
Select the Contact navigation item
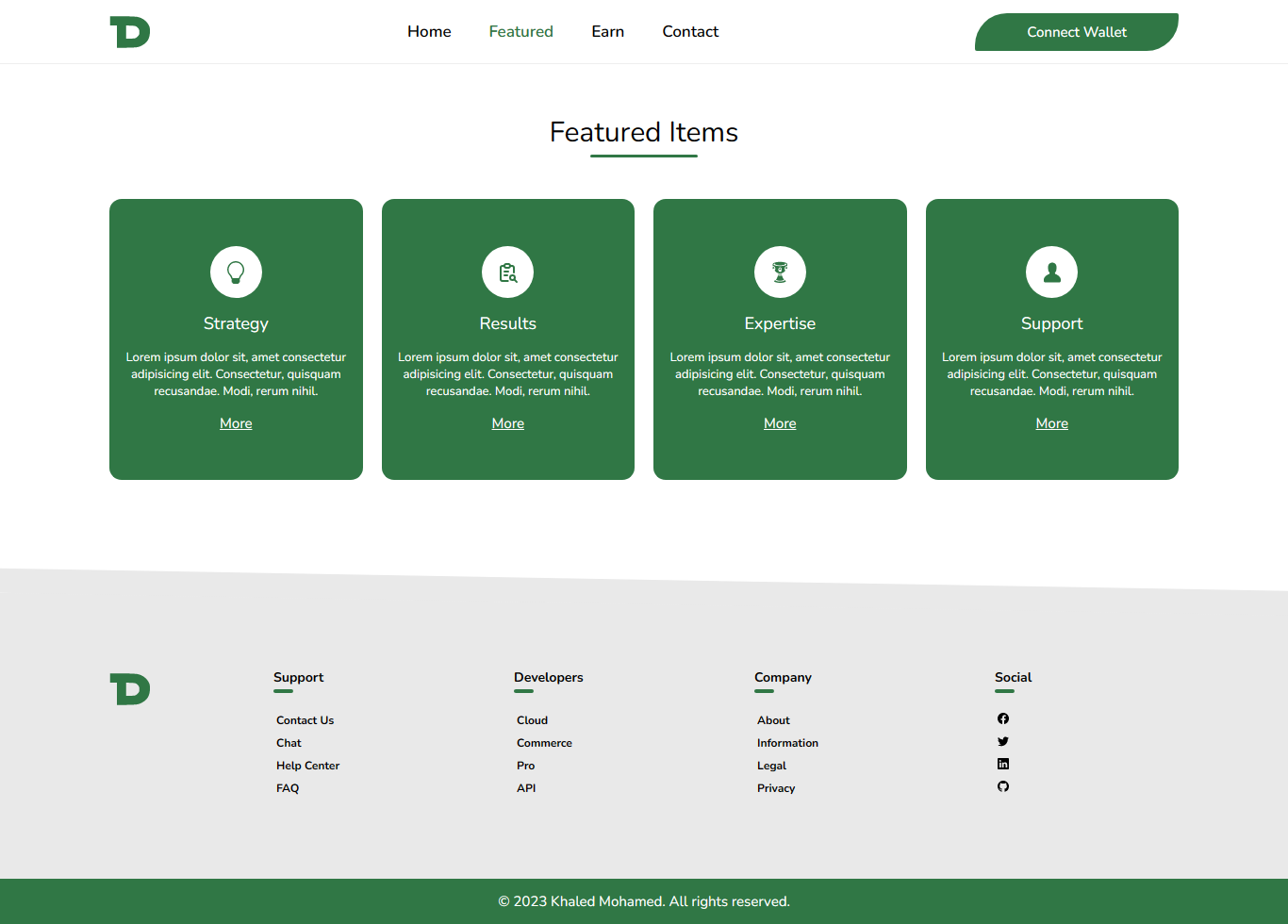690,31
